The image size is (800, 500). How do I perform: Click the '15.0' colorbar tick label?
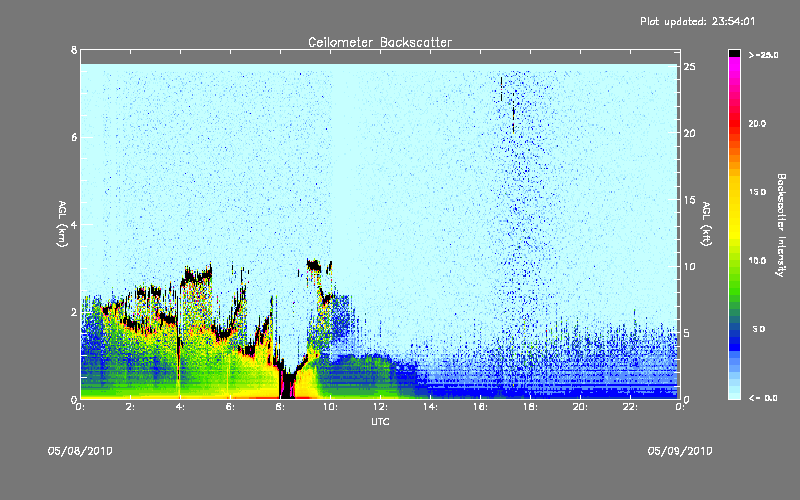pyautogui.click(x=757, y=192)
